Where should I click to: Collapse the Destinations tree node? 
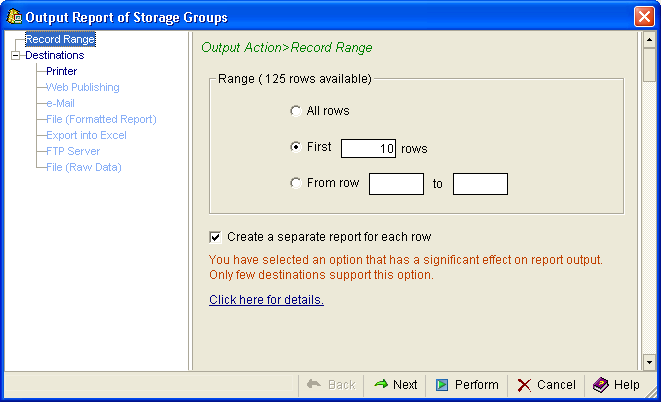click(15, 56)
